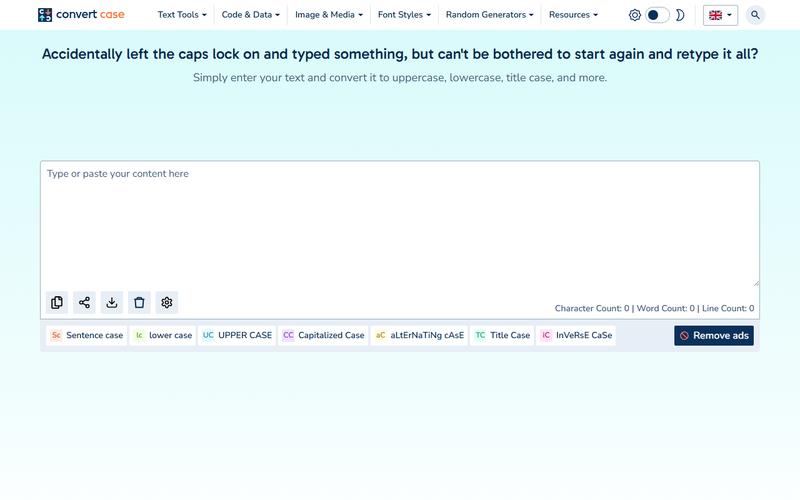The height and width of the screenshot is (500, 800).
Task: Apply Title Case conversion
Action: 502,335
